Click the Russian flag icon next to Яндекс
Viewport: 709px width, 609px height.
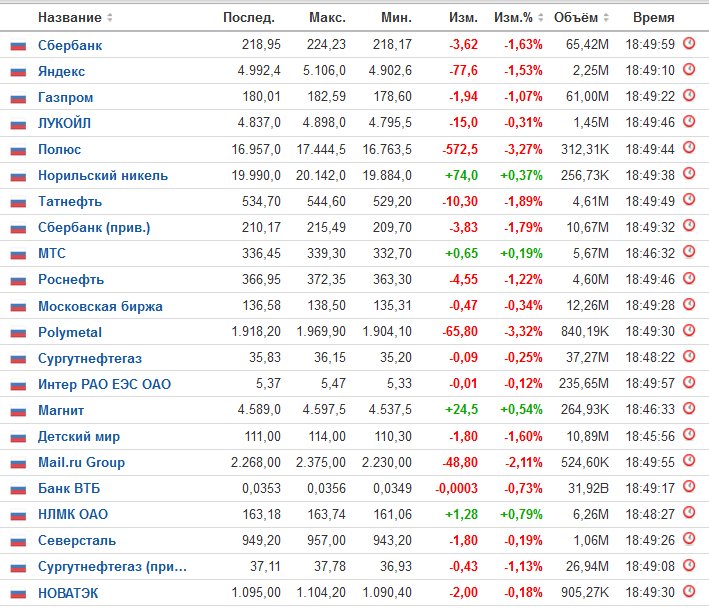[18, 72]
